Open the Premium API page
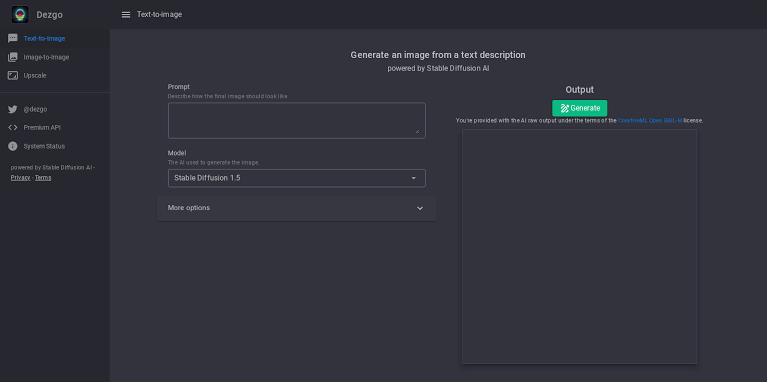This screenshot has height=382, width=767. click(x=55, y=128)
